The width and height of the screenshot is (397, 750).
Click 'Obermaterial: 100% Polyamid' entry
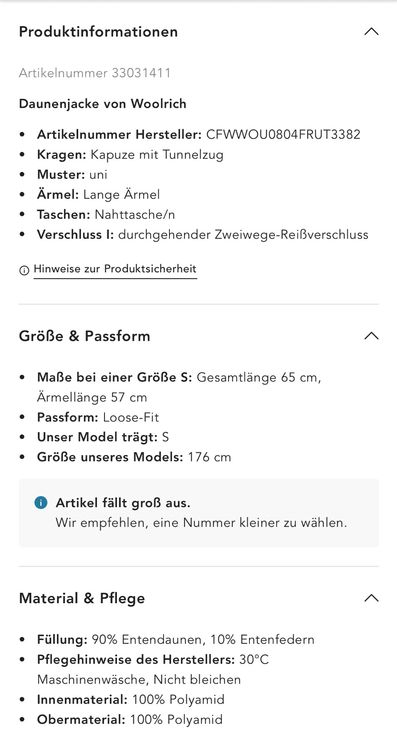tap(130, 719)
